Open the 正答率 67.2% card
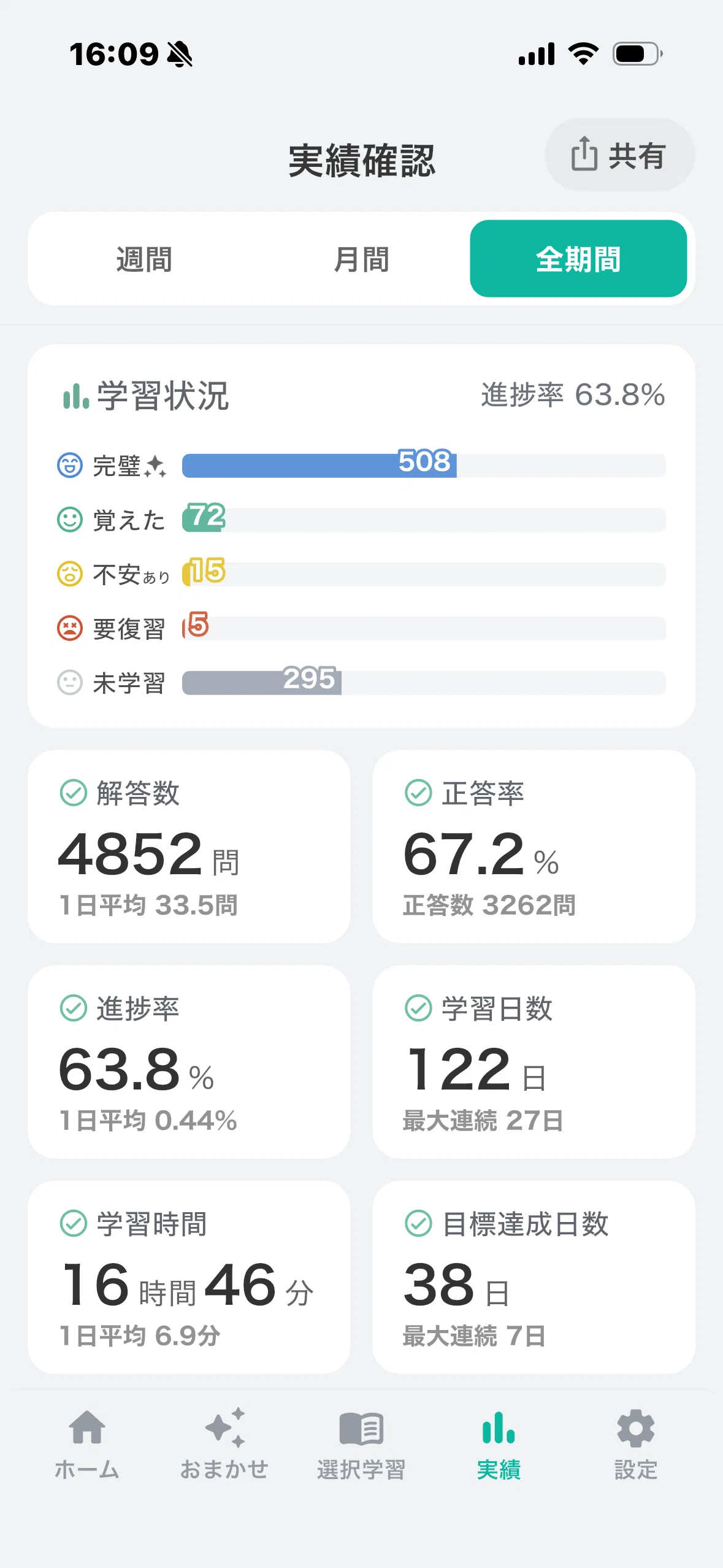The image size is (723, 1568). [x=534, y=847]
